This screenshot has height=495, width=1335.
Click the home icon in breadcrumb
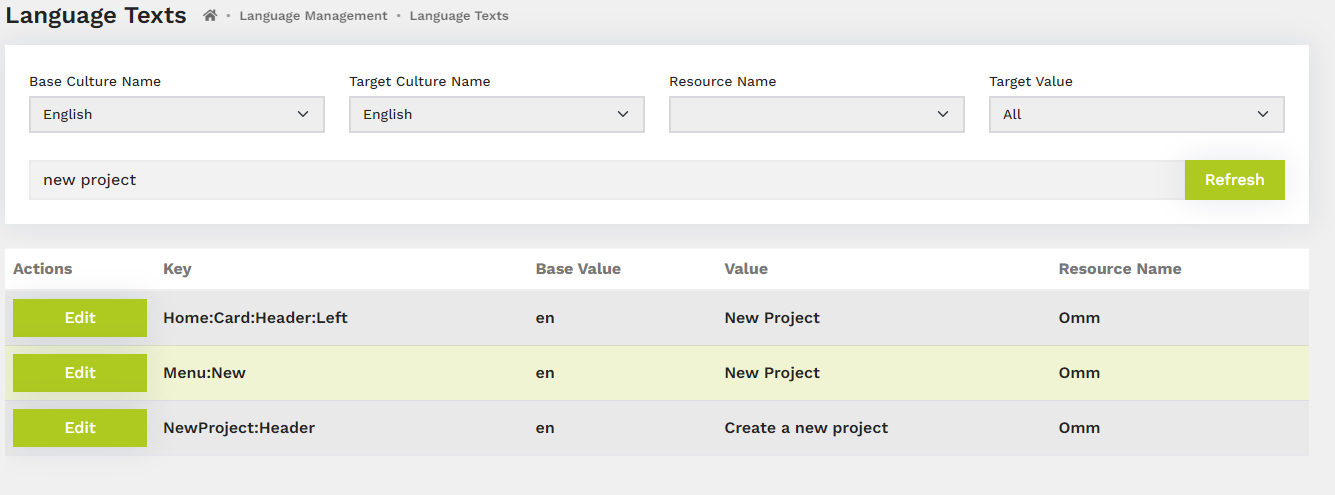pos(210,16)
